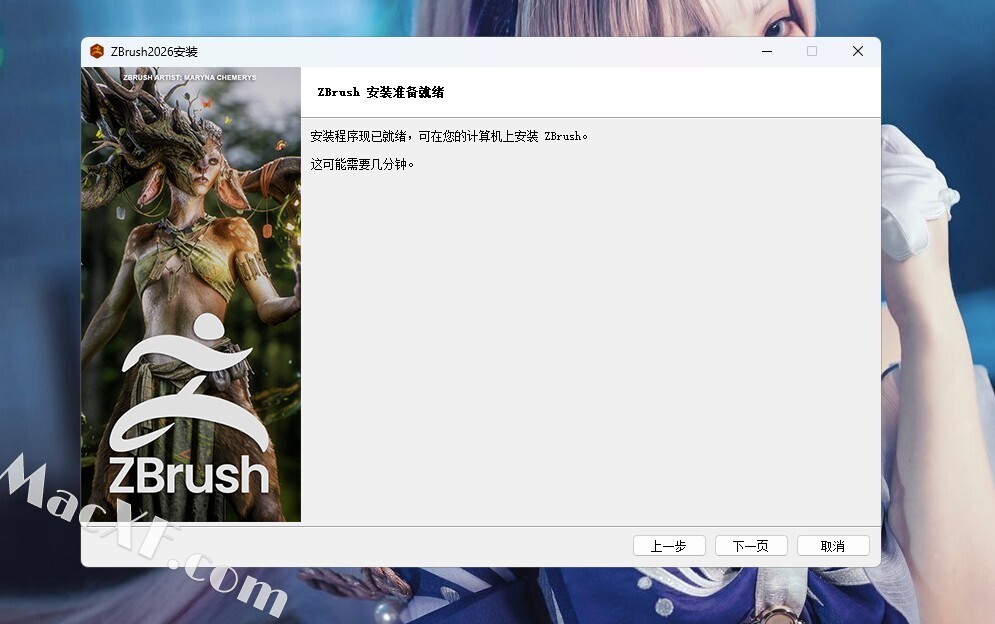This screenshot has width=995, height=624.
Task: Click the ZBrush installer icon in title bar
Action: click(97, 51)
